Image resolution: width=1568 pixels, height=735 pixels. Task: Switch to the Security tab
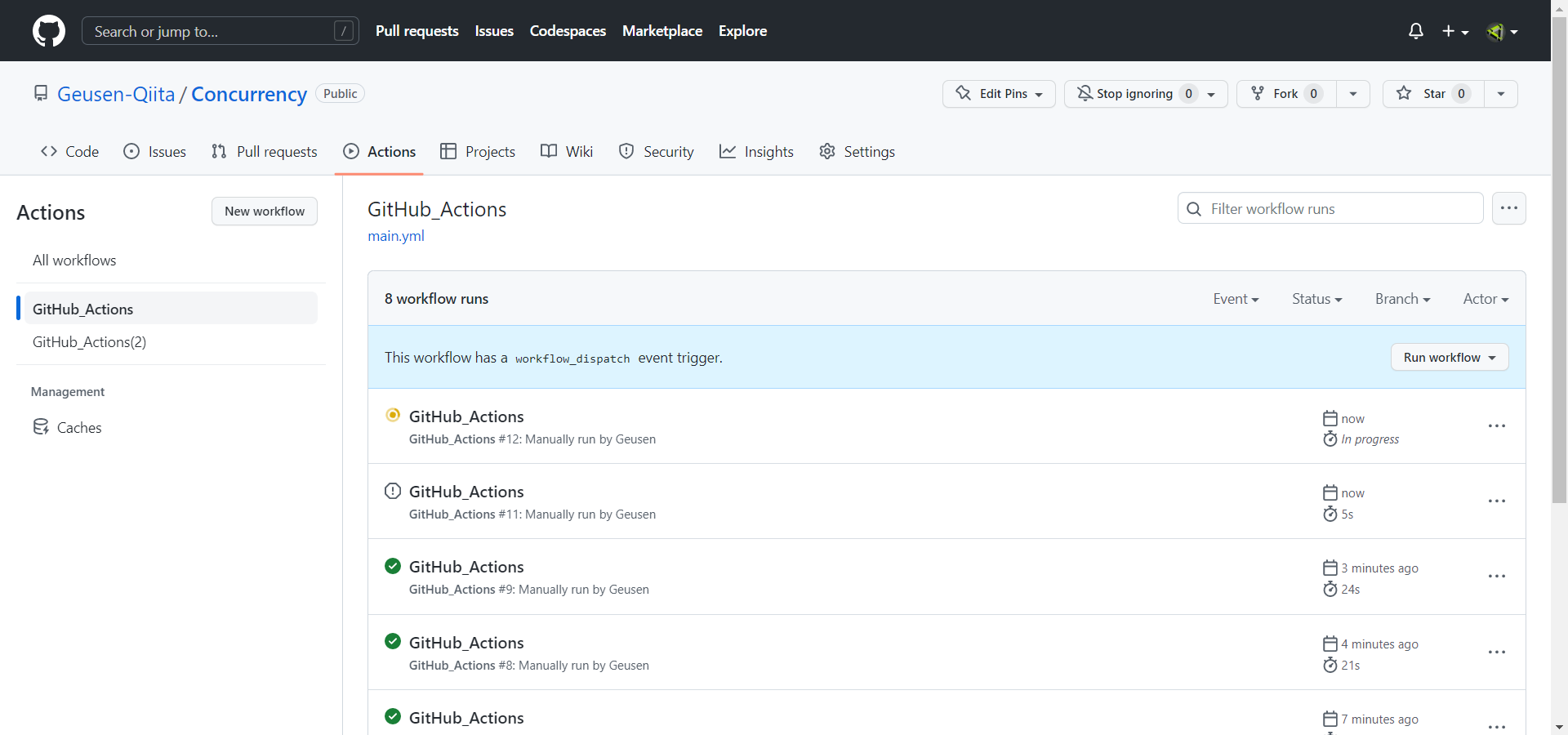[657, 151]
